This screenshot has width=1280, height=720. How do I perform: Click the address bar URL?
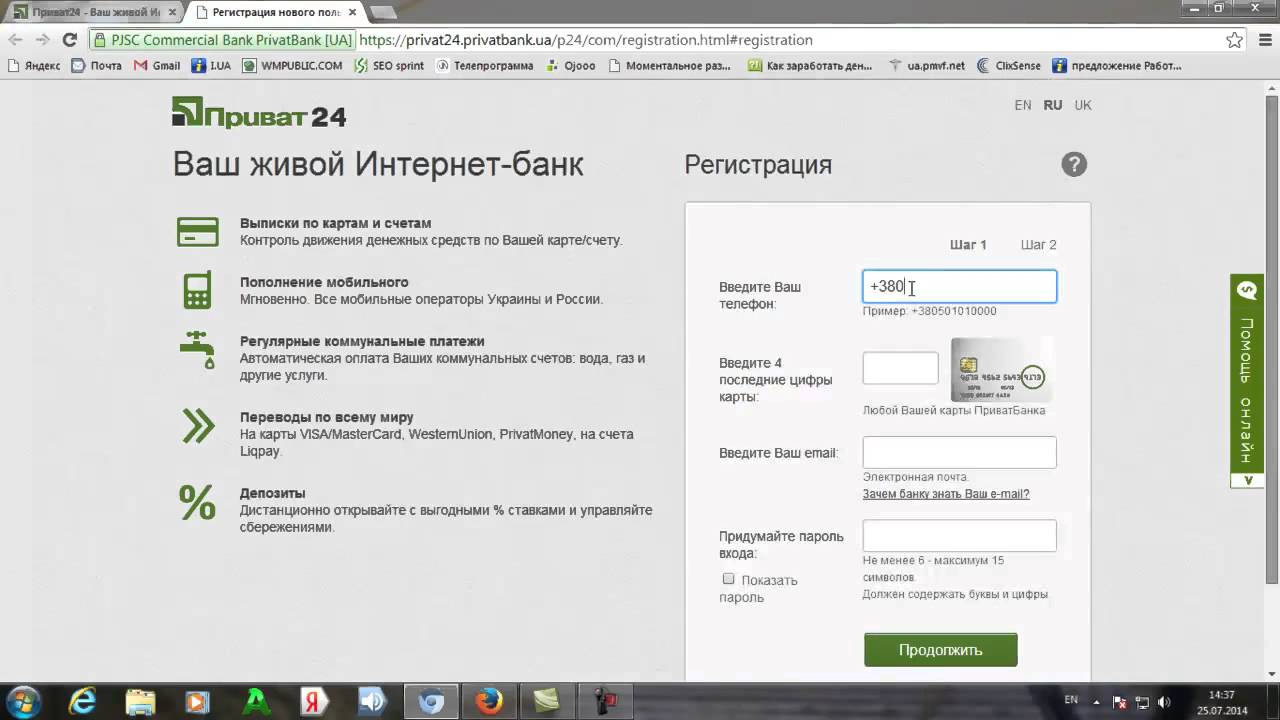click(586, 40)
